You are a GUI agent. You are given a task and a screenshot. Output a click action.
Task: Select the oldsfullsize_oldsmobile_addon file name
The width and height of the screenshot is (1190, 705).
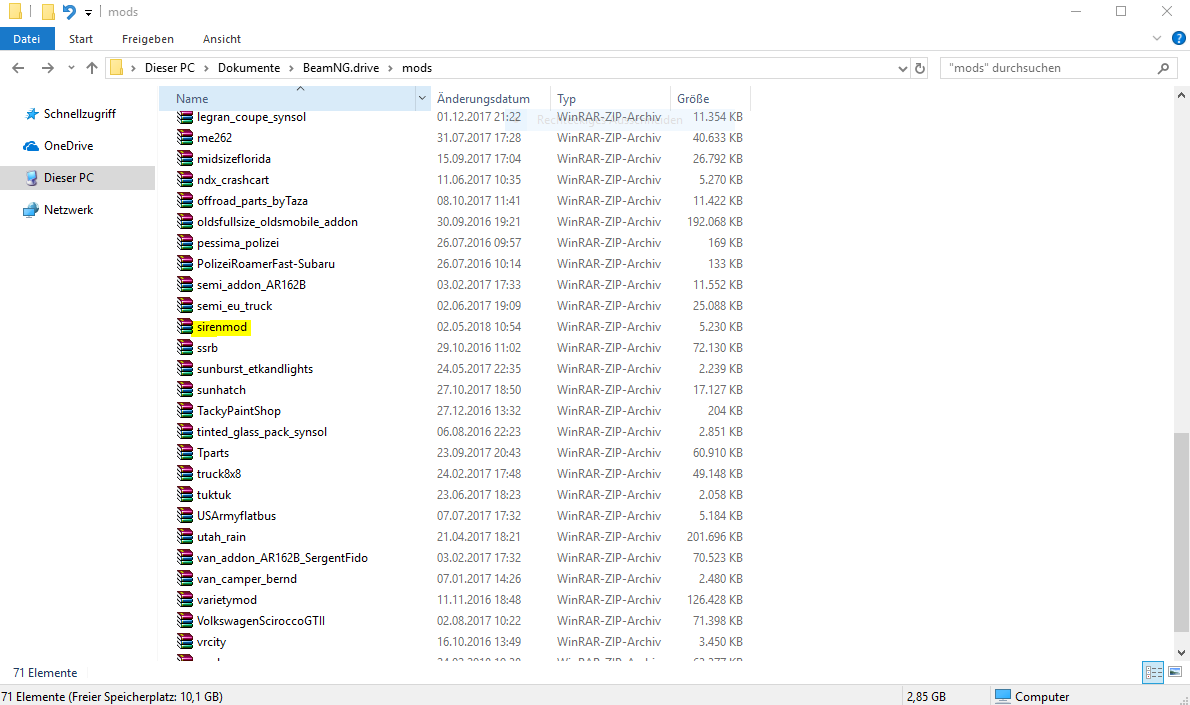click(x=277, y=222)
